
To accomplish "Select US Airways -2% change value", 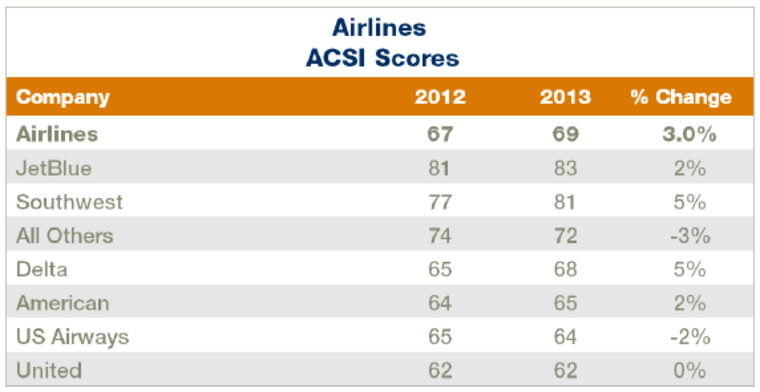I will (x=690, y=337).
